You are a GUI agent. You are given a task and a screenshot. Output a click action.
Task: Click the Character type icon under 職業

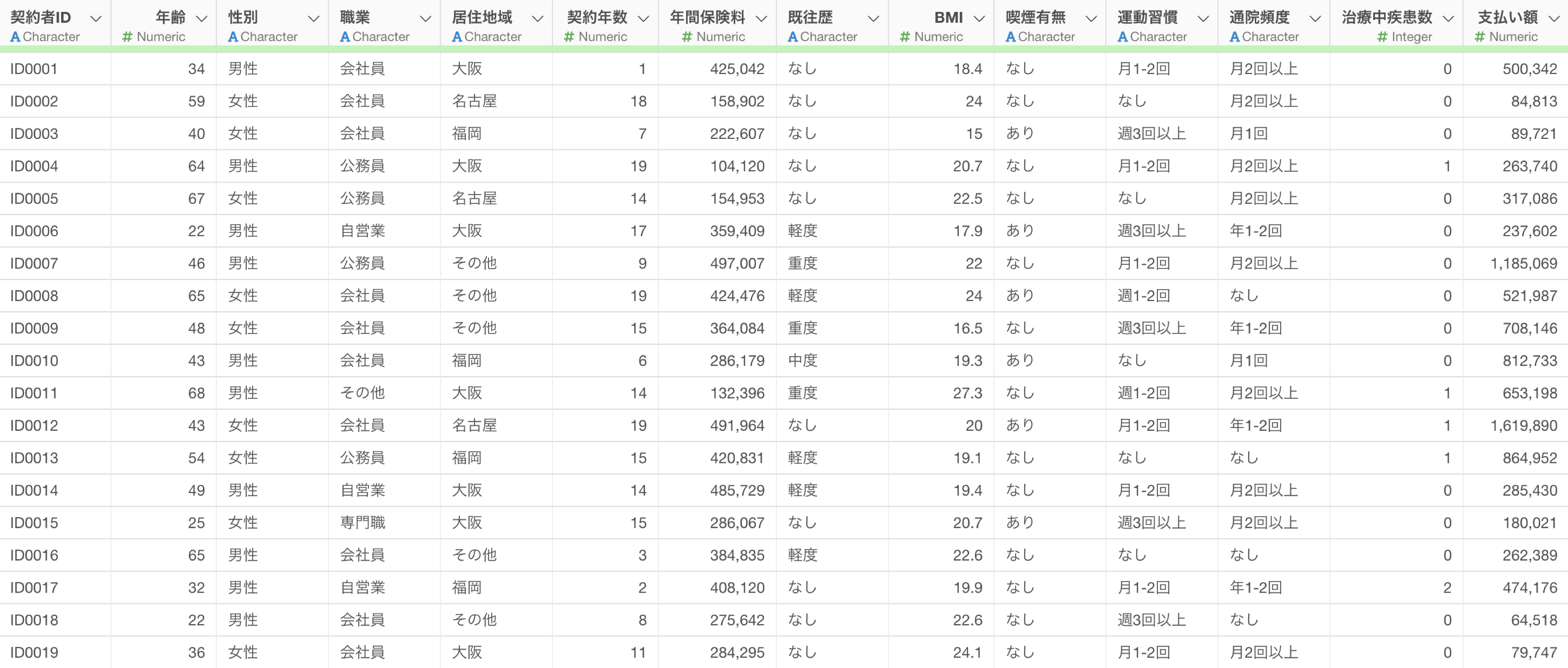[x=345, y=37]
